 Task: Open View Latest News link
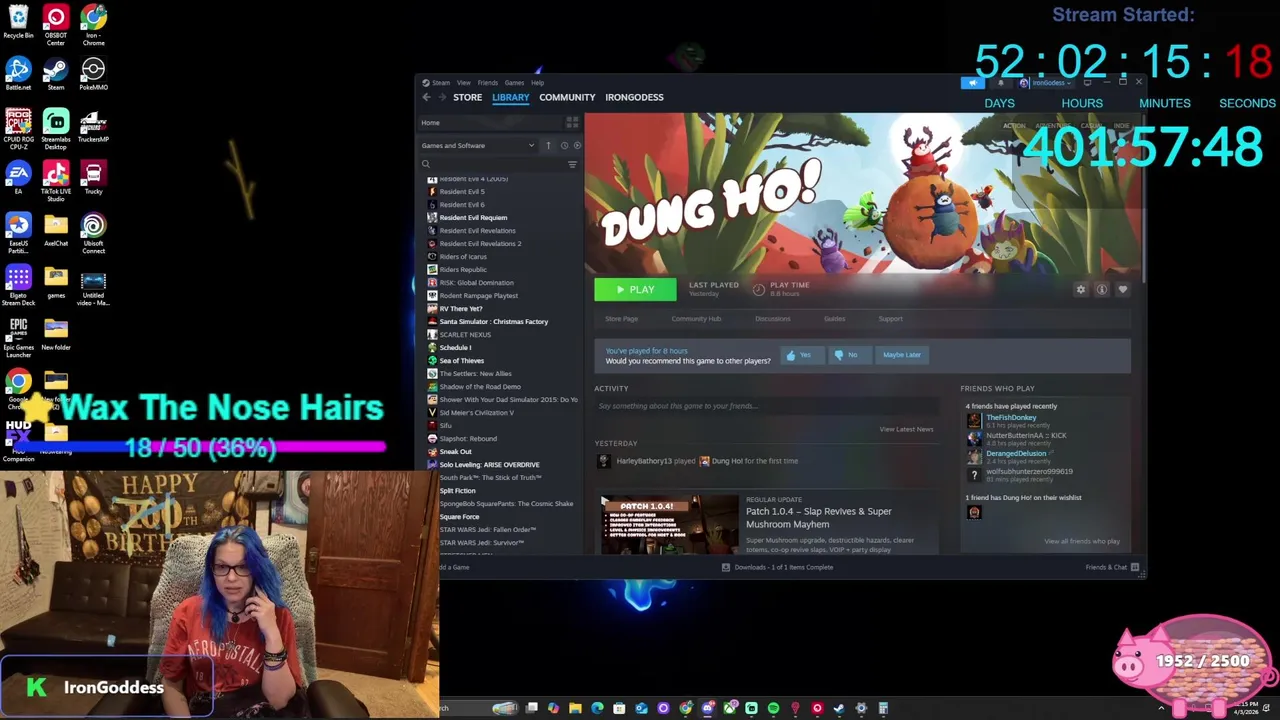click(x=906, y=429)
